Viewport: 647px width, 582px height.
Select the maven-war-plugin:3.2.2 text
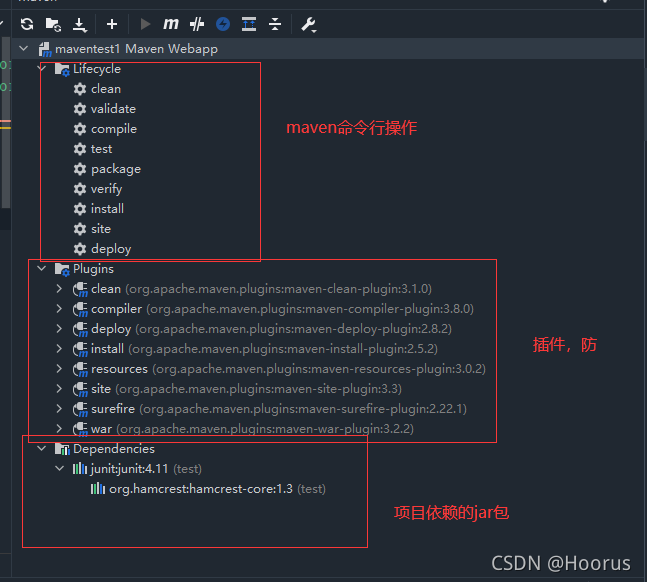click(x=342, y=429)
